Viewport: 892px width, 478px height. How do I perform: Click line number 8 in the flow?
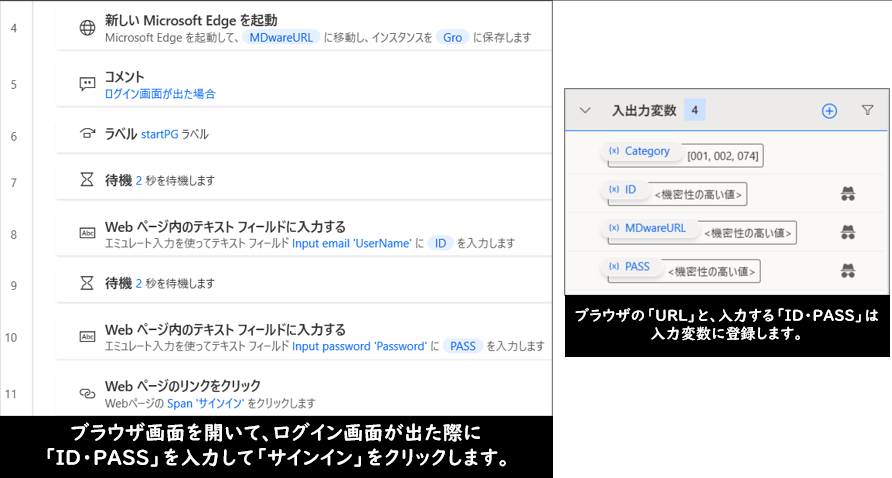tap(14, 234)
